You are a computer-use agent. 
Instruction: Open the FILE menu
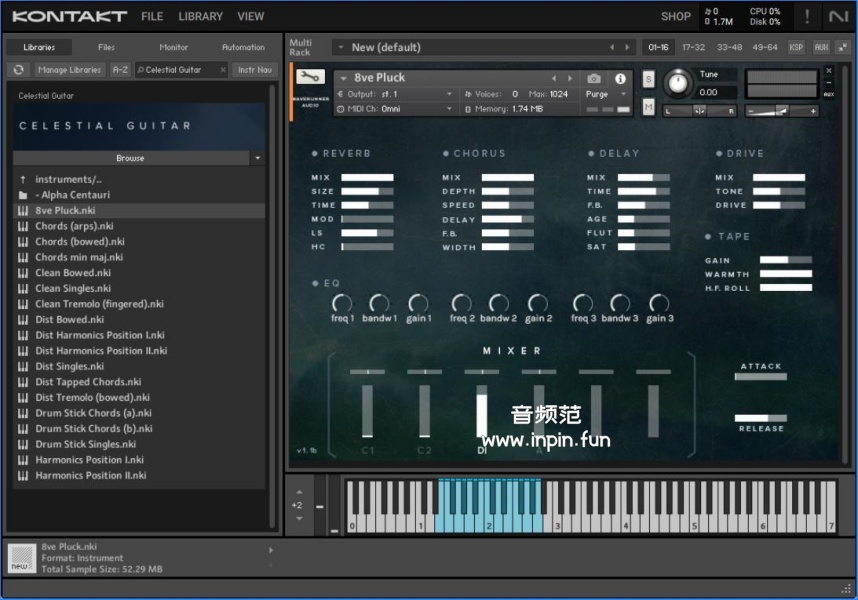pyautogui.click(x=152, y=16)
